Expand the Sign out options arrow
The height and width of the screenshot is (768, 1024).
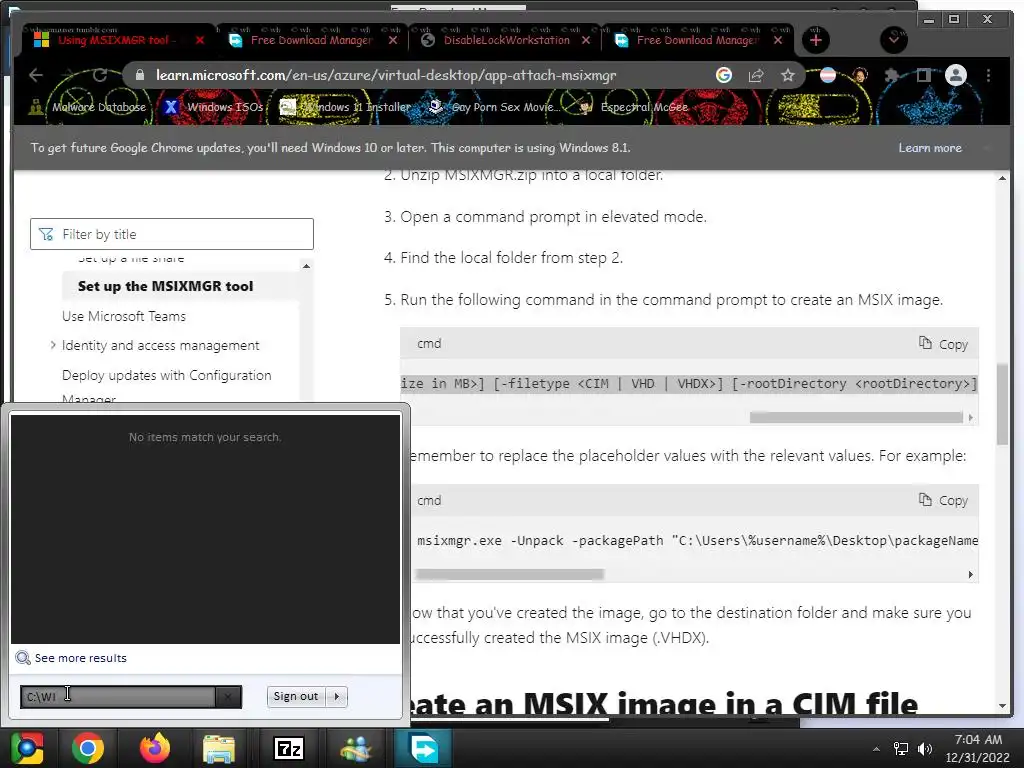(x=337, y=696)
